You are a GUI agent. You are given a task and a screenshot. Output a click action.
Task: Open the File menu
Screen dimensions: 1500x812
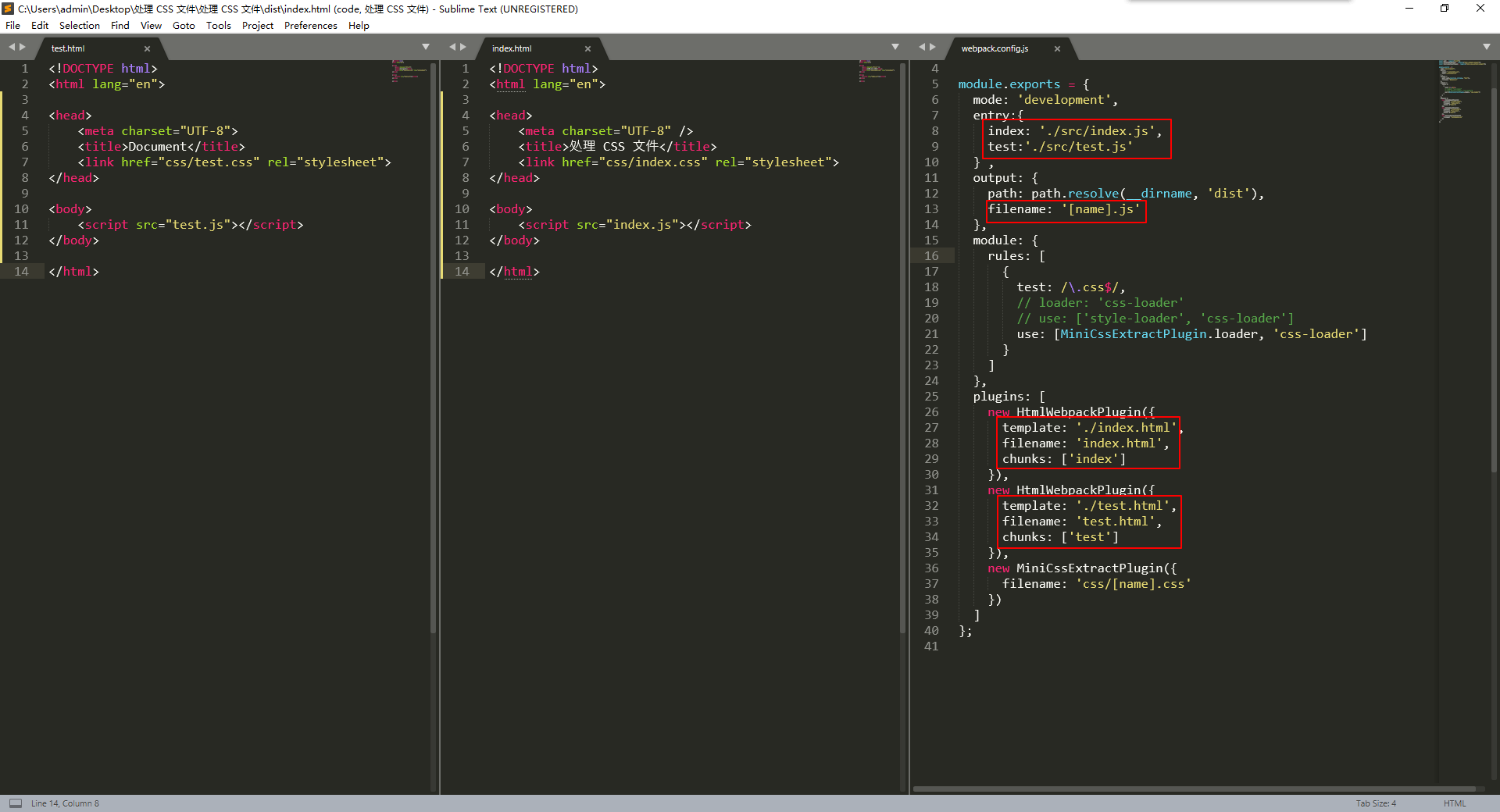(12, 25)
